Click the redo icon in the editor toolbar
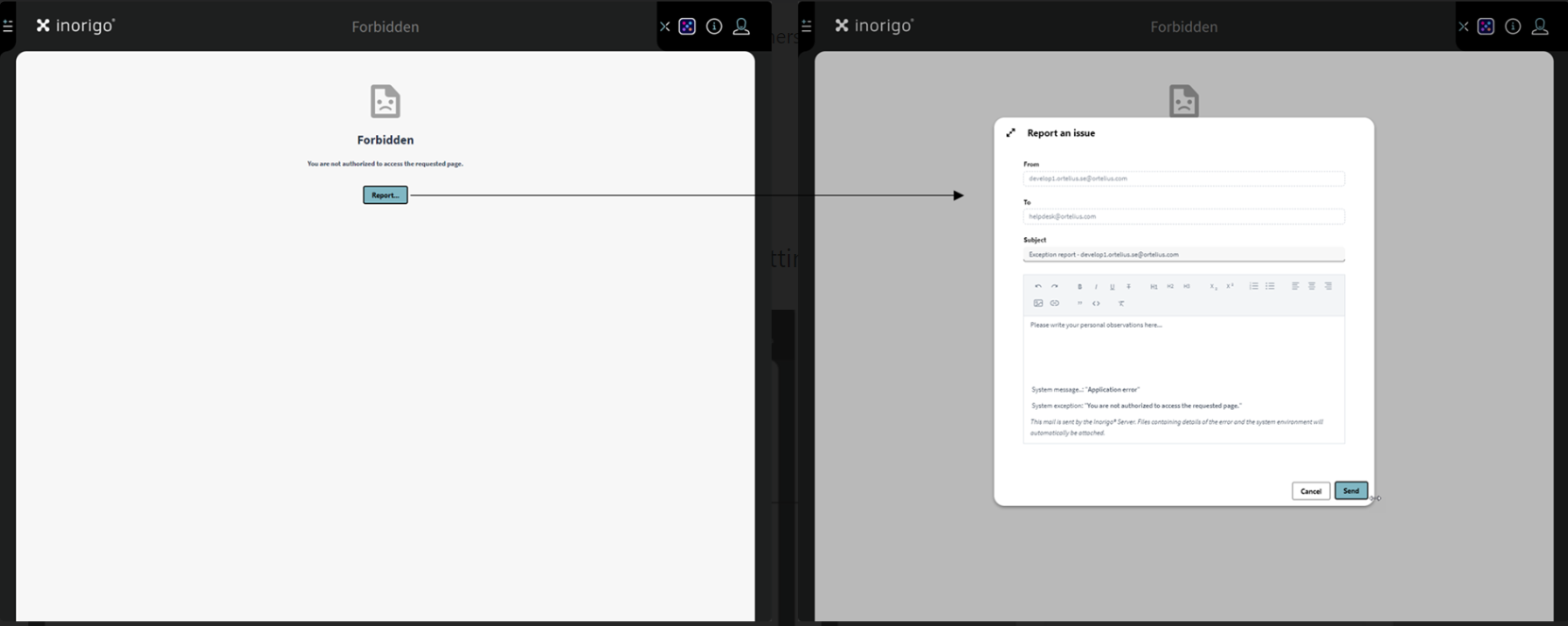Viewport: 1568px width, 626px height. click(x=1055, y=286)
